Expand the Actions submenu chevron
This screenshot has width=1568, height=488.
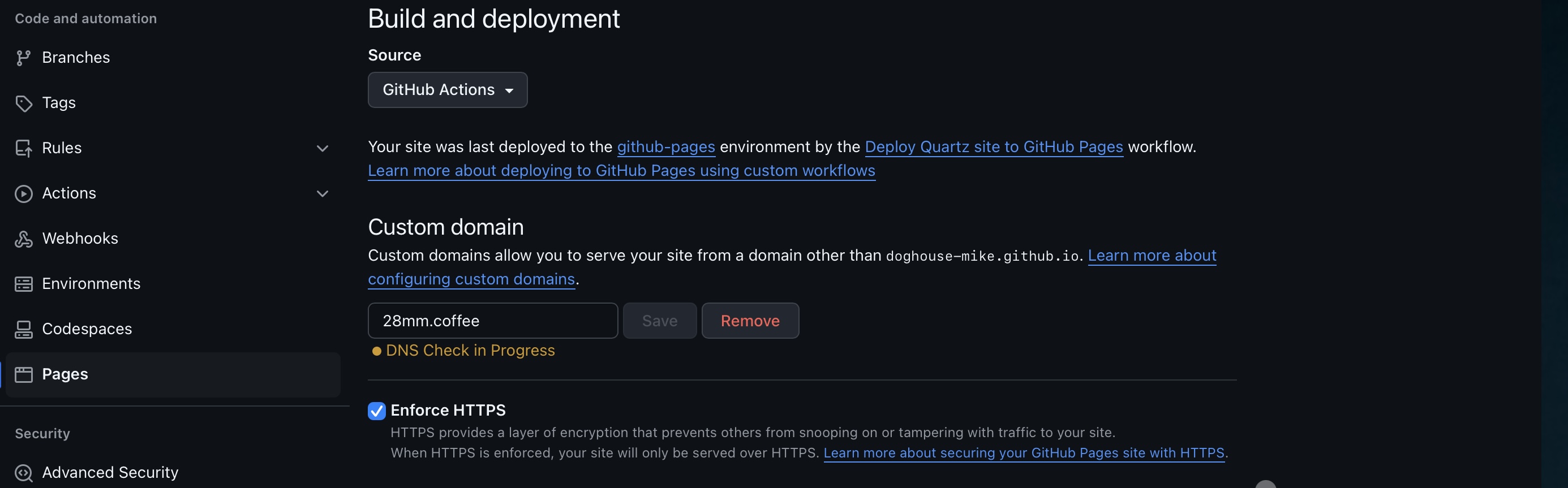coord(323,193)
